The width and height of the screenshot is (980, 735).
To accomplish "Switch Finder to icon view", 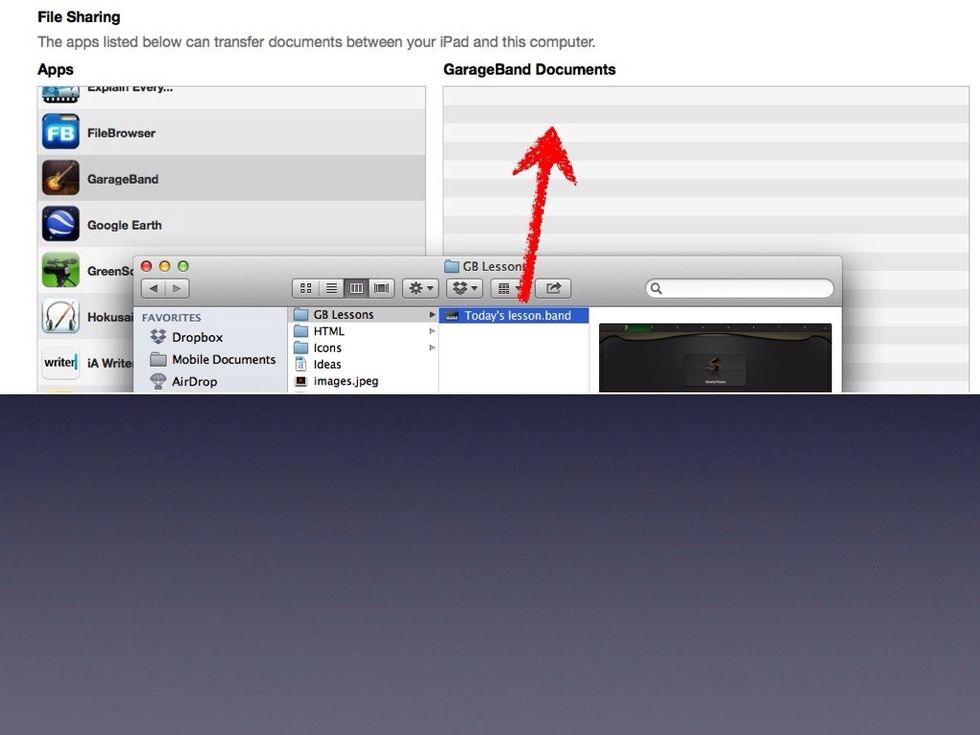I will click(306, 287).
